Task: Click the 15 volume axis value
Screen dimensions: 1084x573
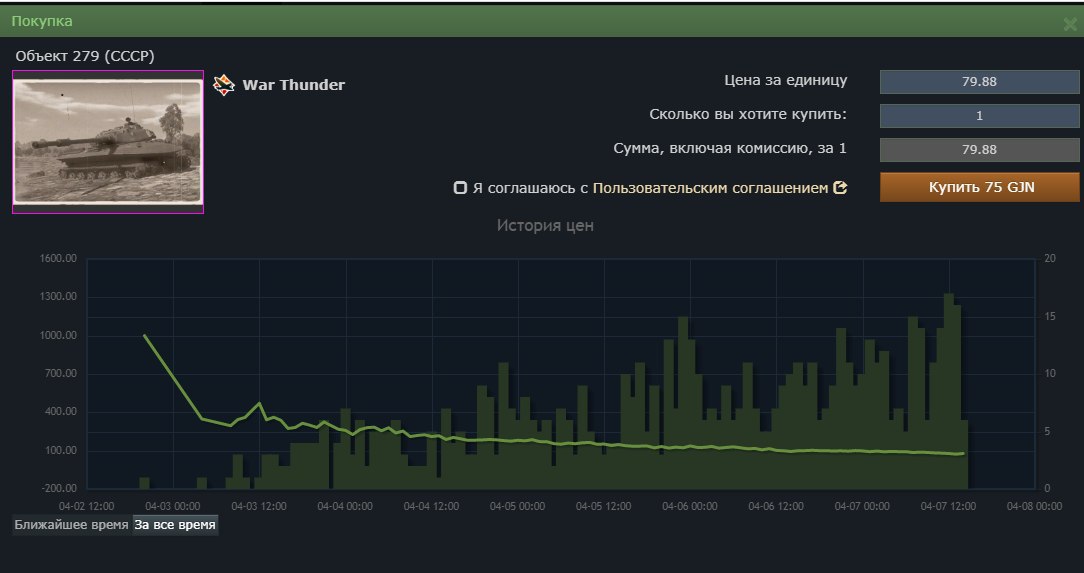Action: tap(1049, 316)
